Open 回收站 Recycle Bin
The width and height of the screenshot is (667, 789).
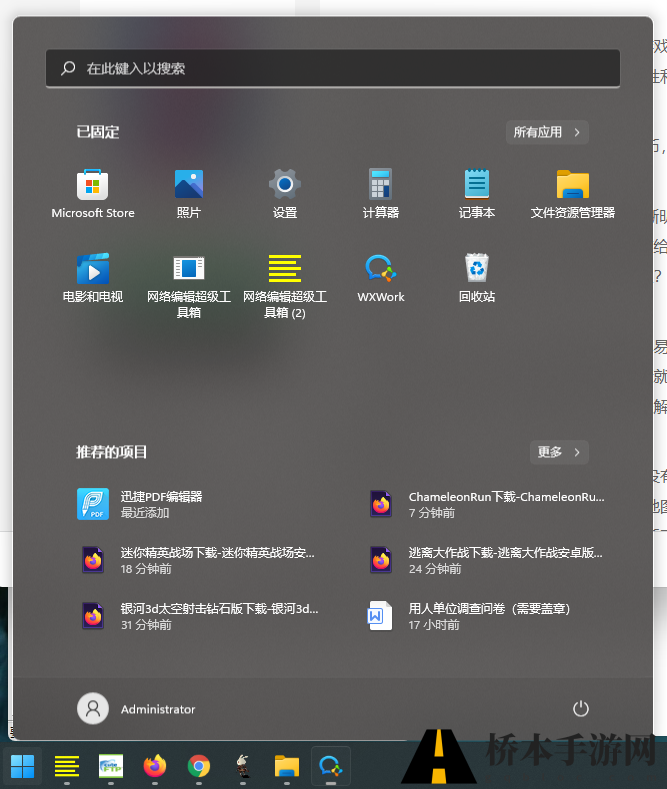(477, 278)
